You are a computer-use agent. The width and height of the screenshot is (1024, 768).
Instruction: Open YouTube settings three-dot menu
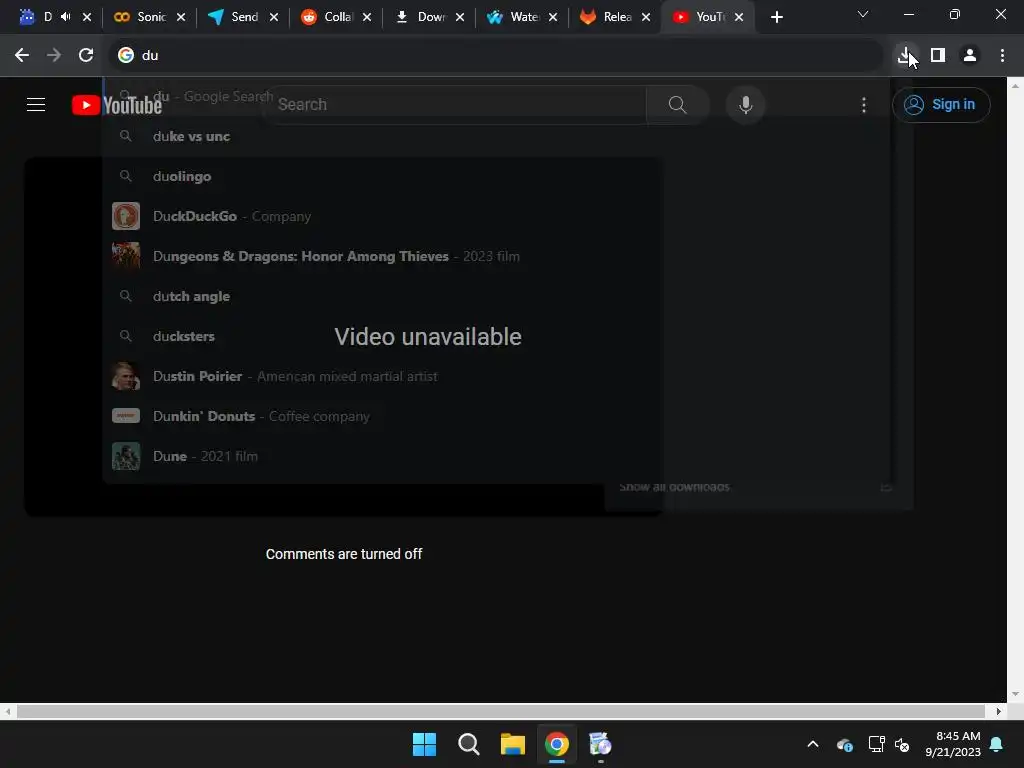click(863, 104)
